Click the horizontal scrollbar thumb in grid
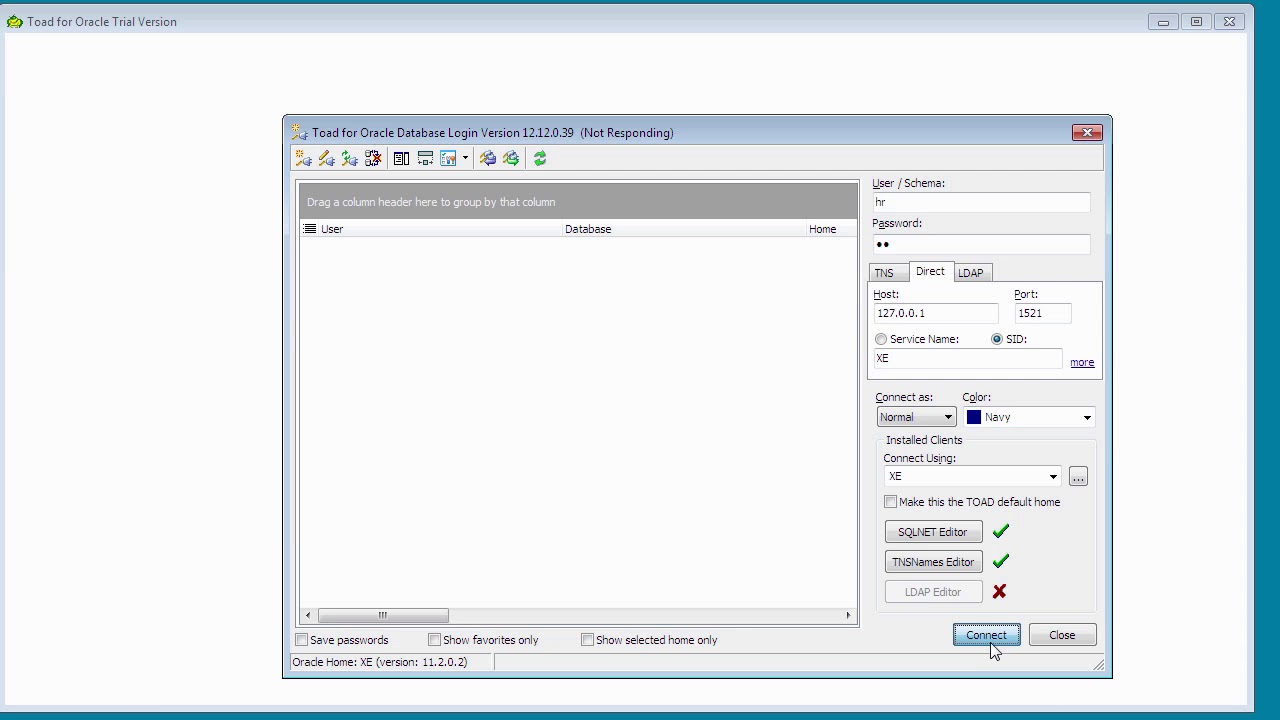1280x720 pixels. pyautogui.click(x=382, y=616)
